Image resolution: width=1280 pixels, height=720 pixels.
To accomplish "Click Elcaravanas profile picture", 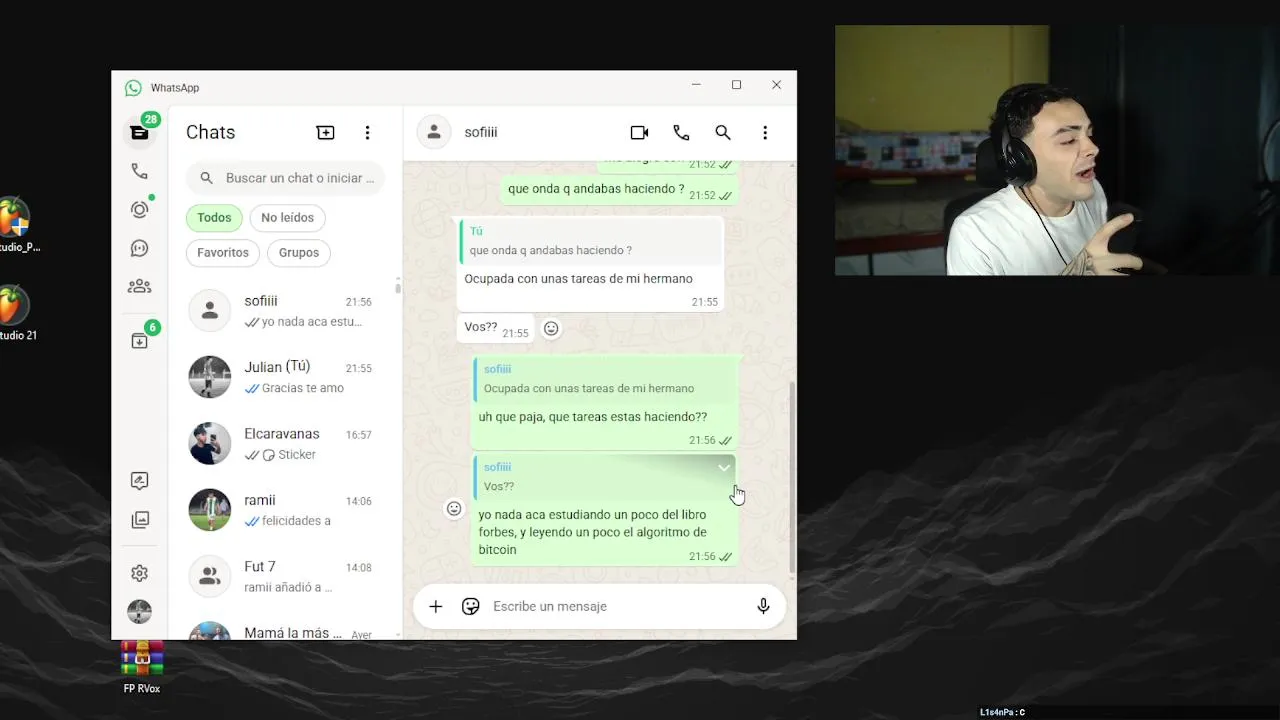I will click(210, 444).
